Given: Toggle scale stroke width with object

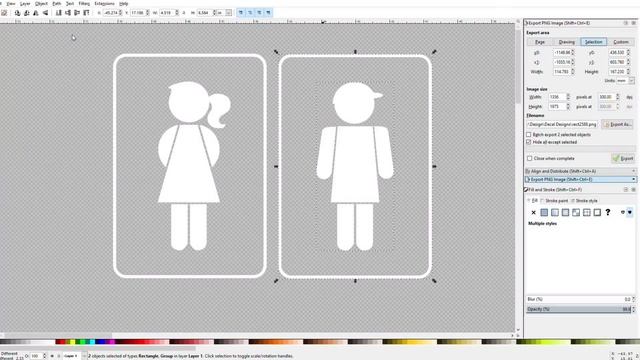Looking at the screenshot, I should (x=241, y=13).
